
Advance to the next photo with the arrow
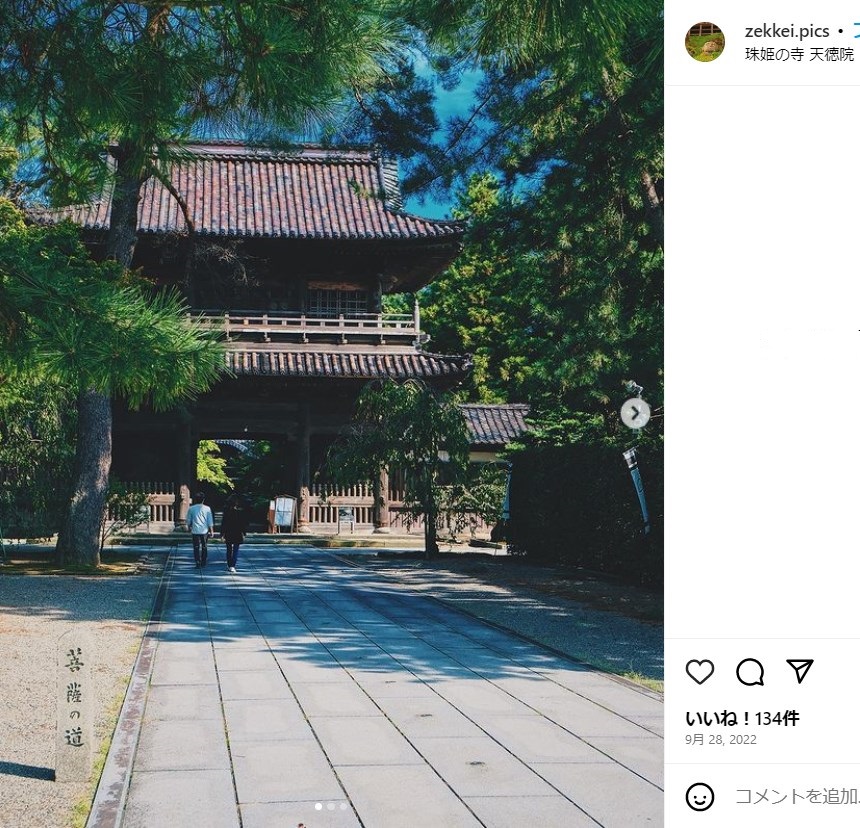coord(635,413)
